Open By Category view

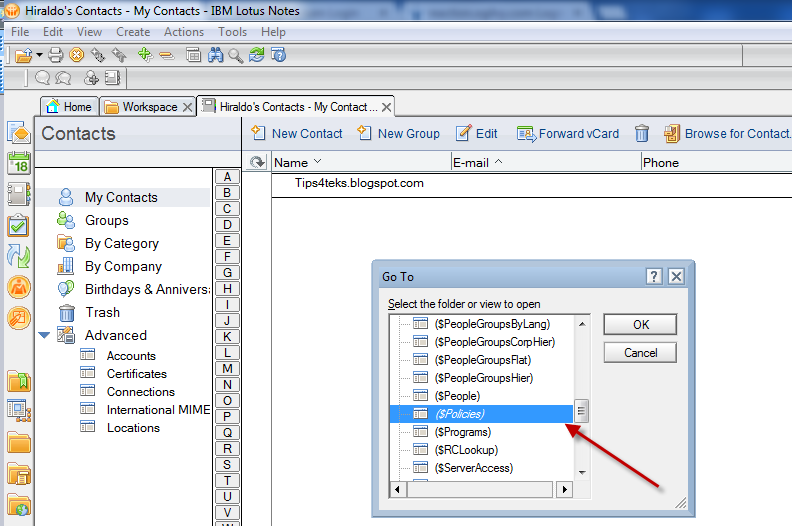(122, 244)
